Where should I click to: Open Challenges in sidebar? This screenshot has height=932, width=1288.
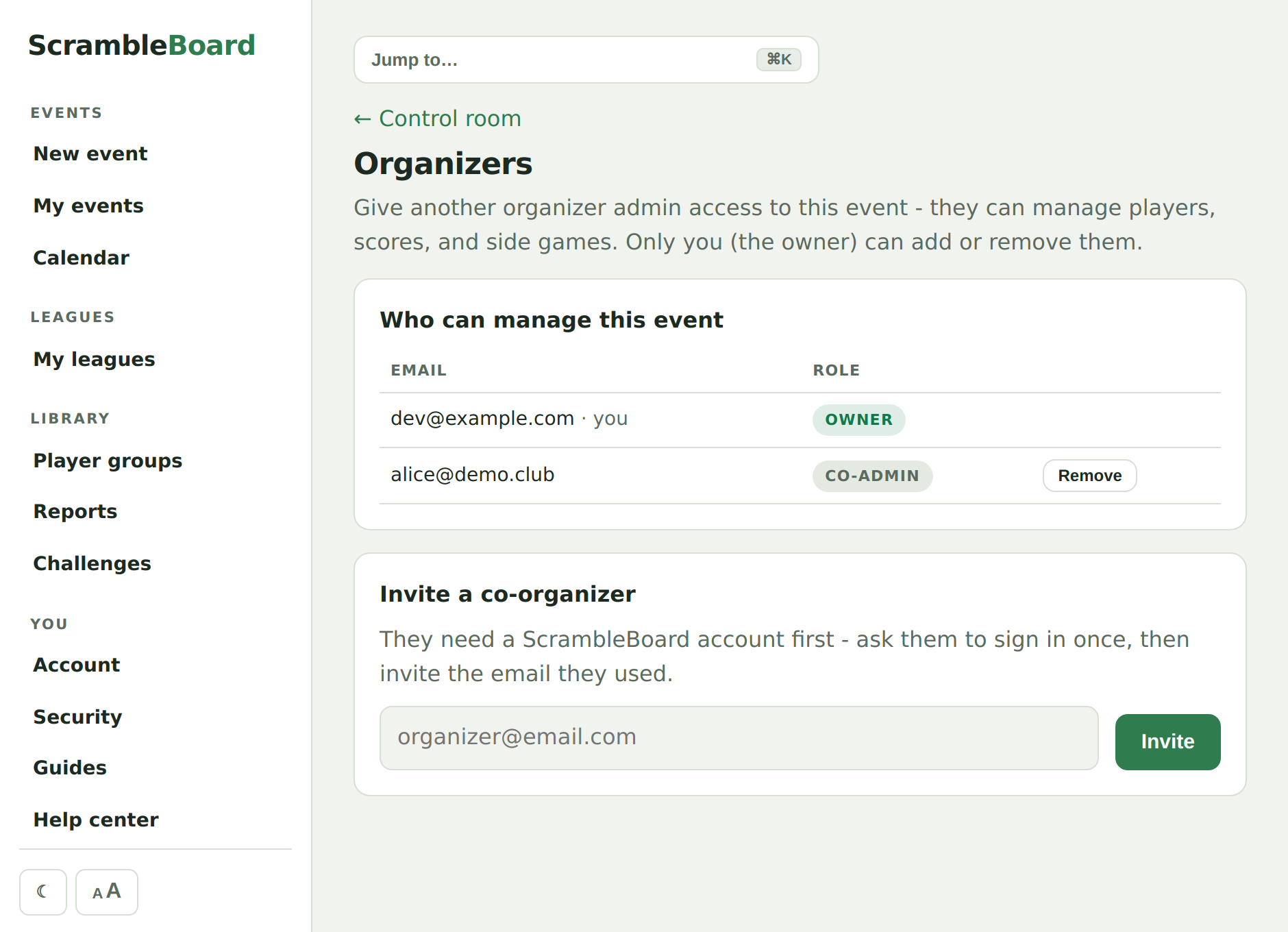coord(92,563)
